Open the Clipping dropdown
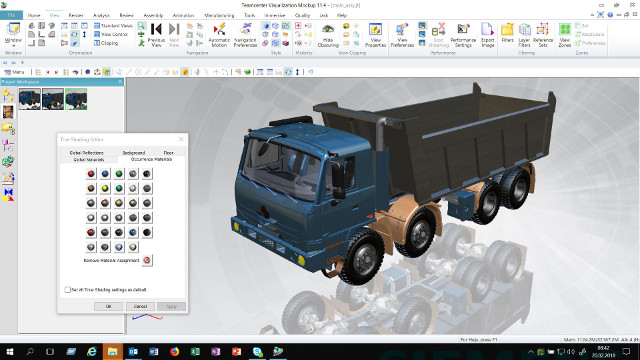This screenshot has height=360, width=640. [x=106, y=43]
